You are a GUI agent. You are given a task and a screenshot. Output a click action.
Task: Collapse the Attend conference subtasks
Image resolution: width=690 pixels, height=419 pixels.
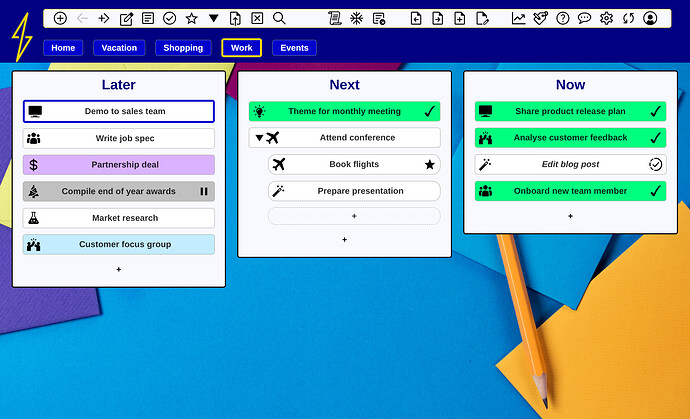coord(259,138)
